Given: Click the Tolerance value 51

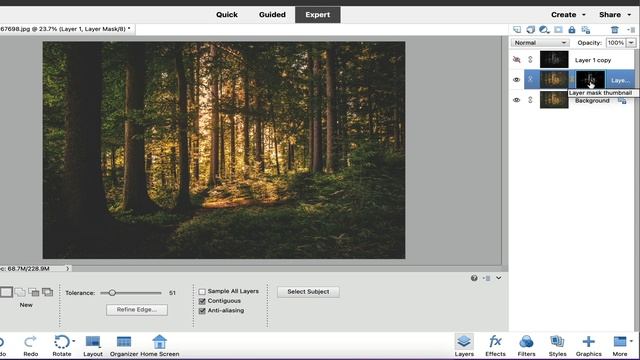Looking at the screenshot, I should (172, 293).
